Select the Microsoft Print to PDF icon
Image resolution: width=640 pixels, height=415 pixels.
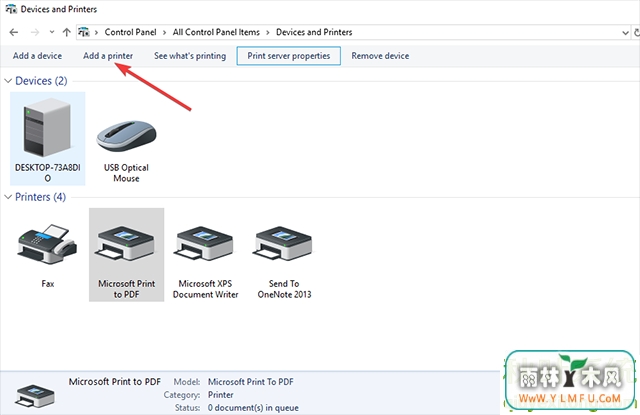tap(126, 244)
